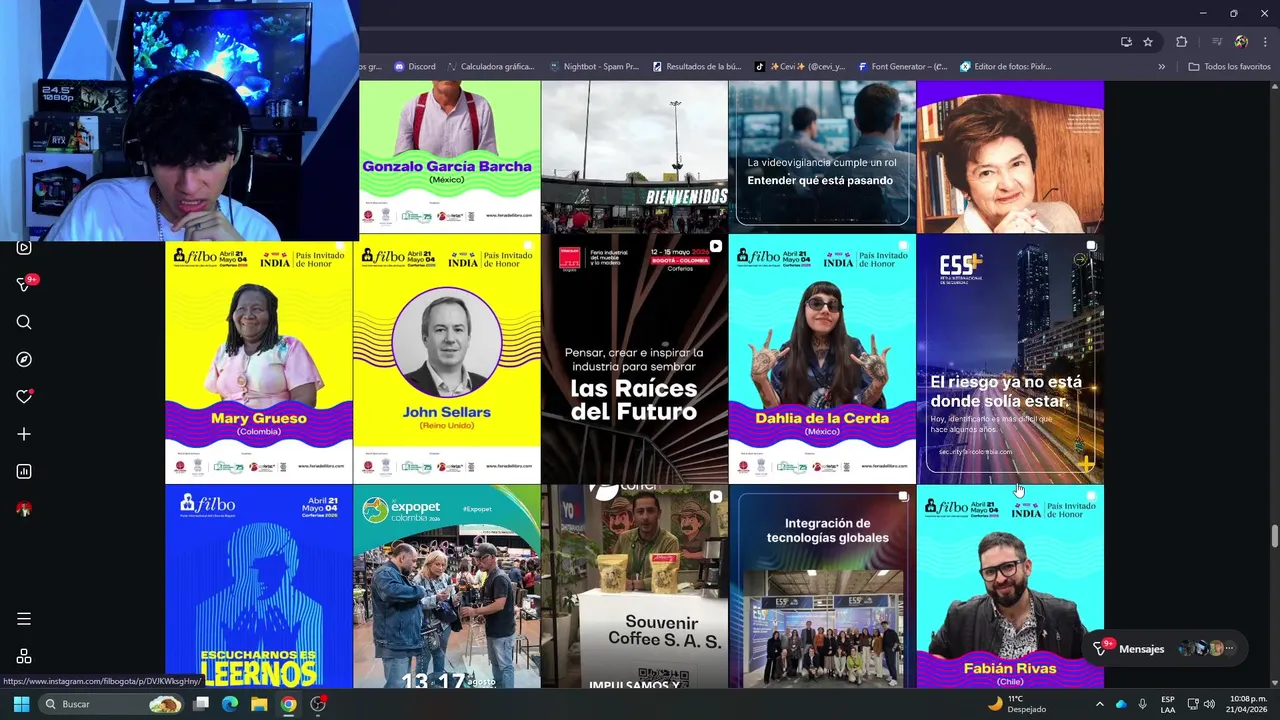
Task: Launch Microsoft Edge from taskbar
Action: (230, 704)
